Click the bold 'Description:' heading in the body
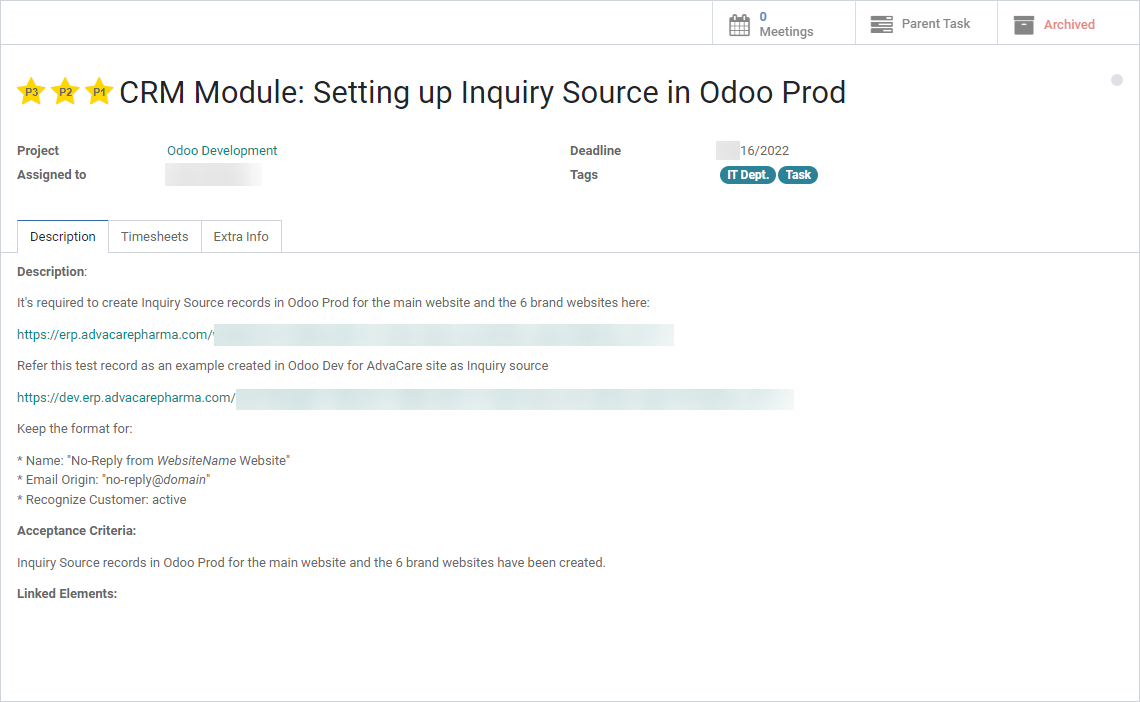 pyautogui.click(x=52, y=271)
